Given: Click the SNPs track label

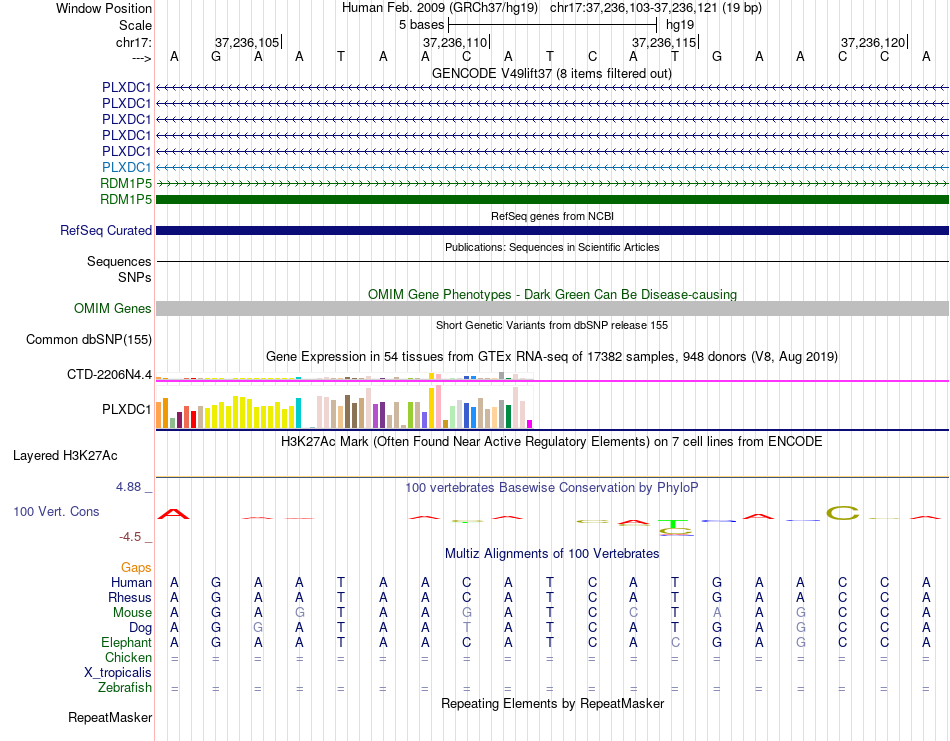Looking at the screenshot, I should pyautogui.click(x=135, y=277).
